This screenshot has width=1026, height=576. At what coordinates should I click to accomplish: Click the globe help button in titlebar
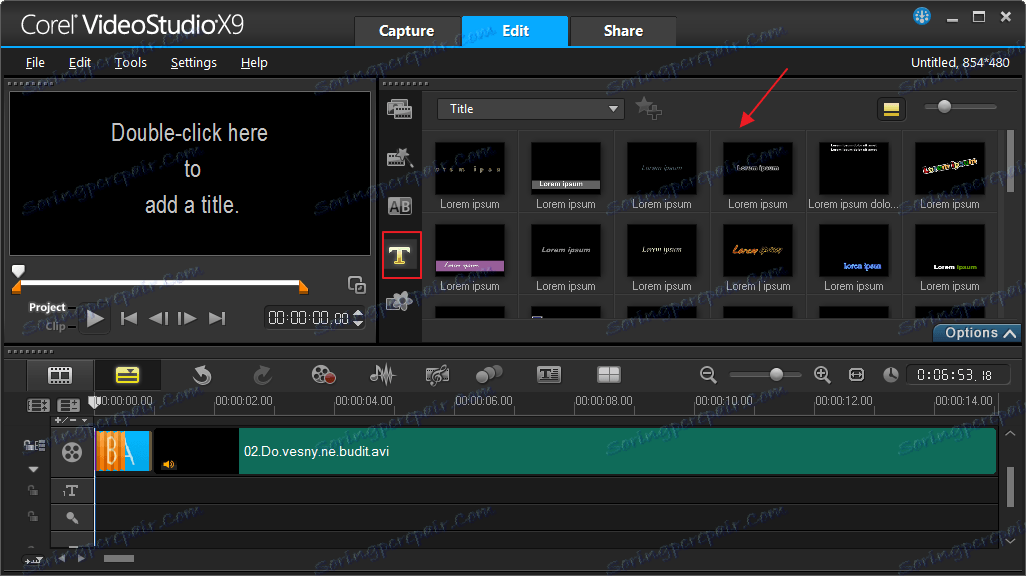(x=920, y=15)
